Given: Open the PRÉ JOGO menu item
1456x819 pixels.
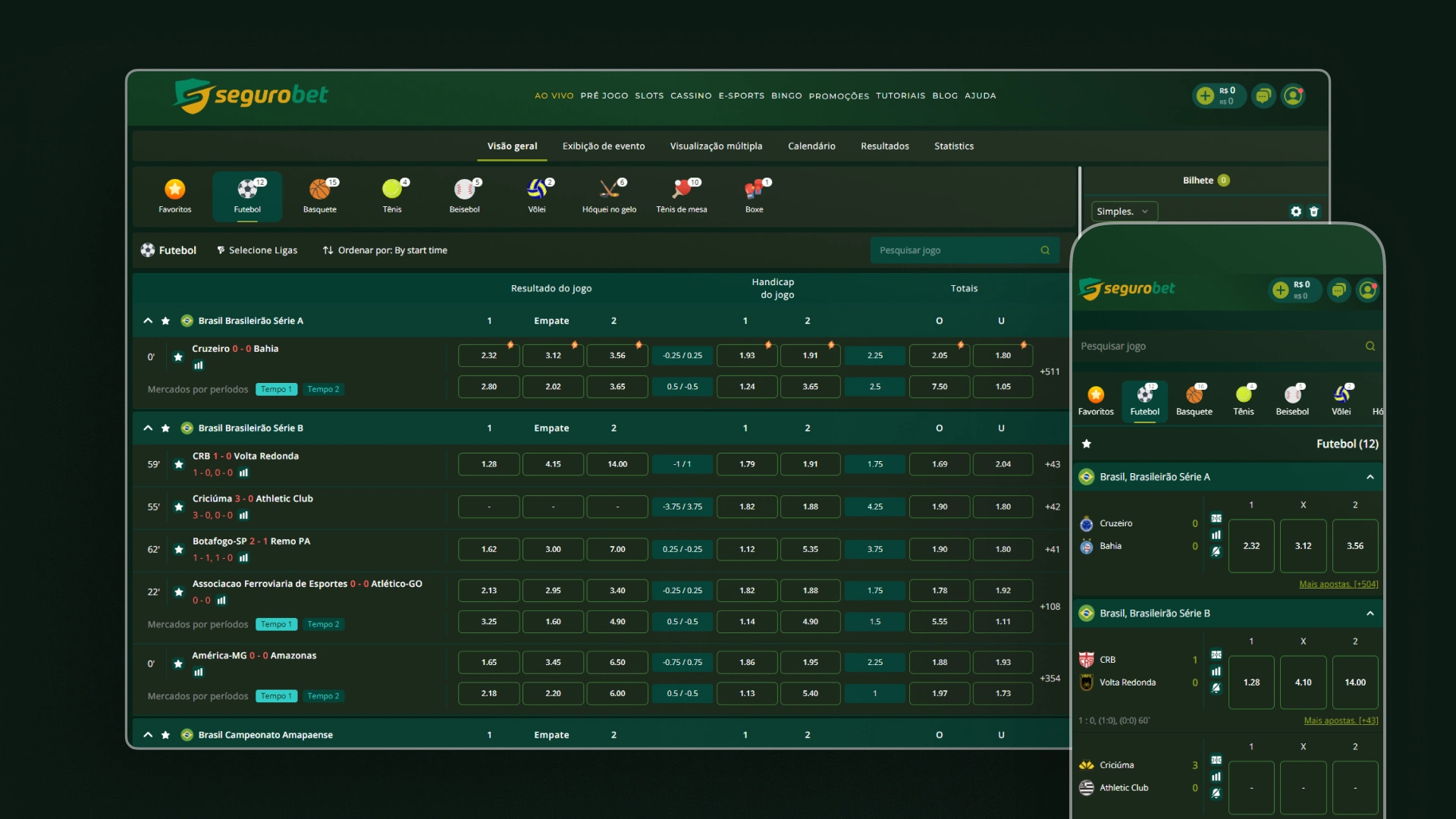Looking at the screenshot, I should pos(604,96).
